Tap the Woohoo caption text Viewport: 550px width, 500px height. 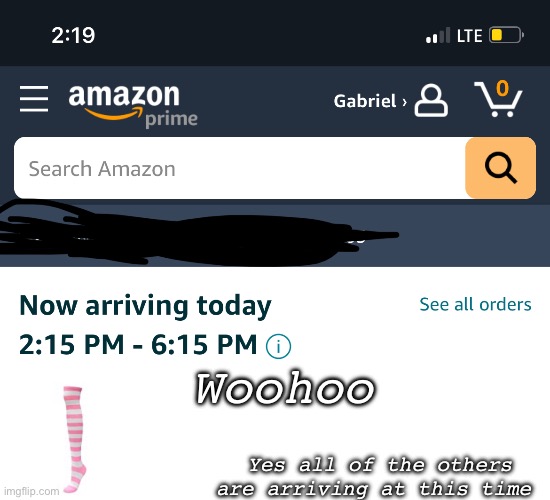click(x=284, y=389)
